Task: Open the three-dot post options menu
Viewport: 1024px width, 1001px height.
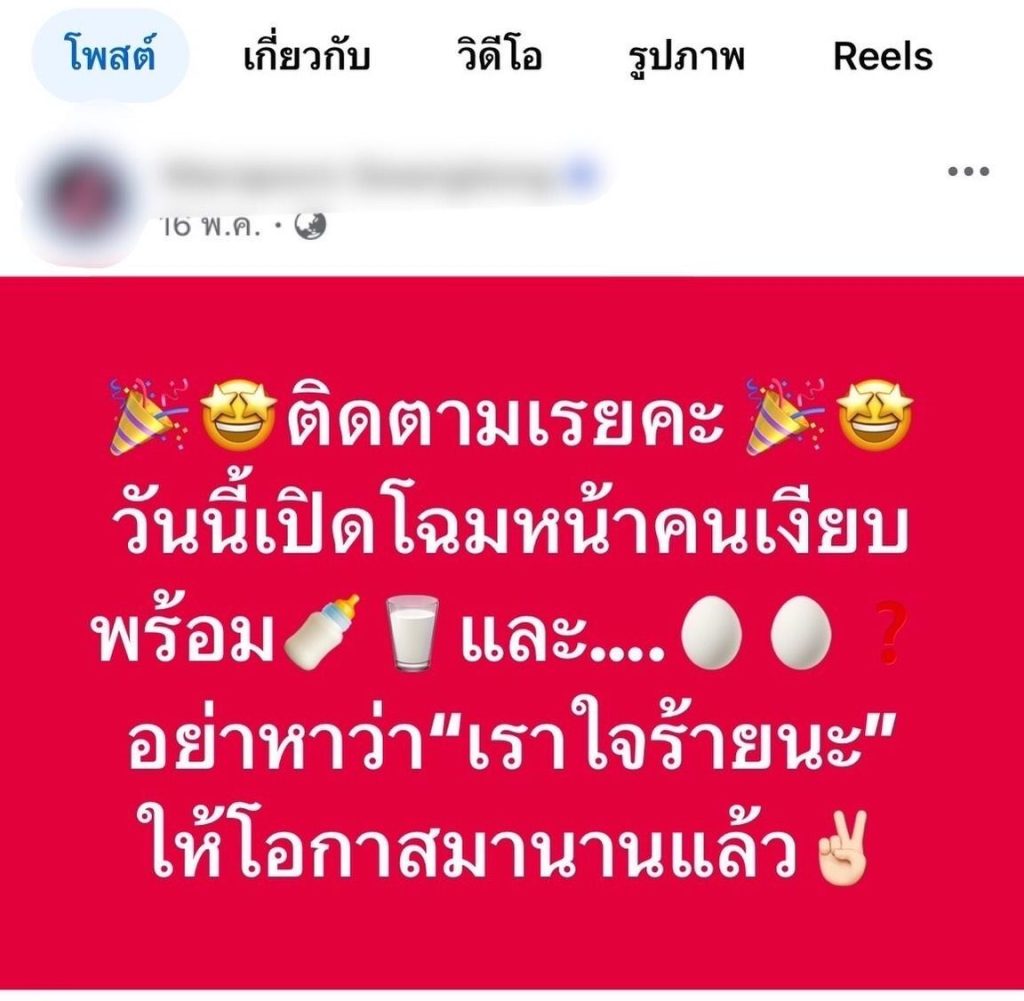Action: tap(968, 172)
